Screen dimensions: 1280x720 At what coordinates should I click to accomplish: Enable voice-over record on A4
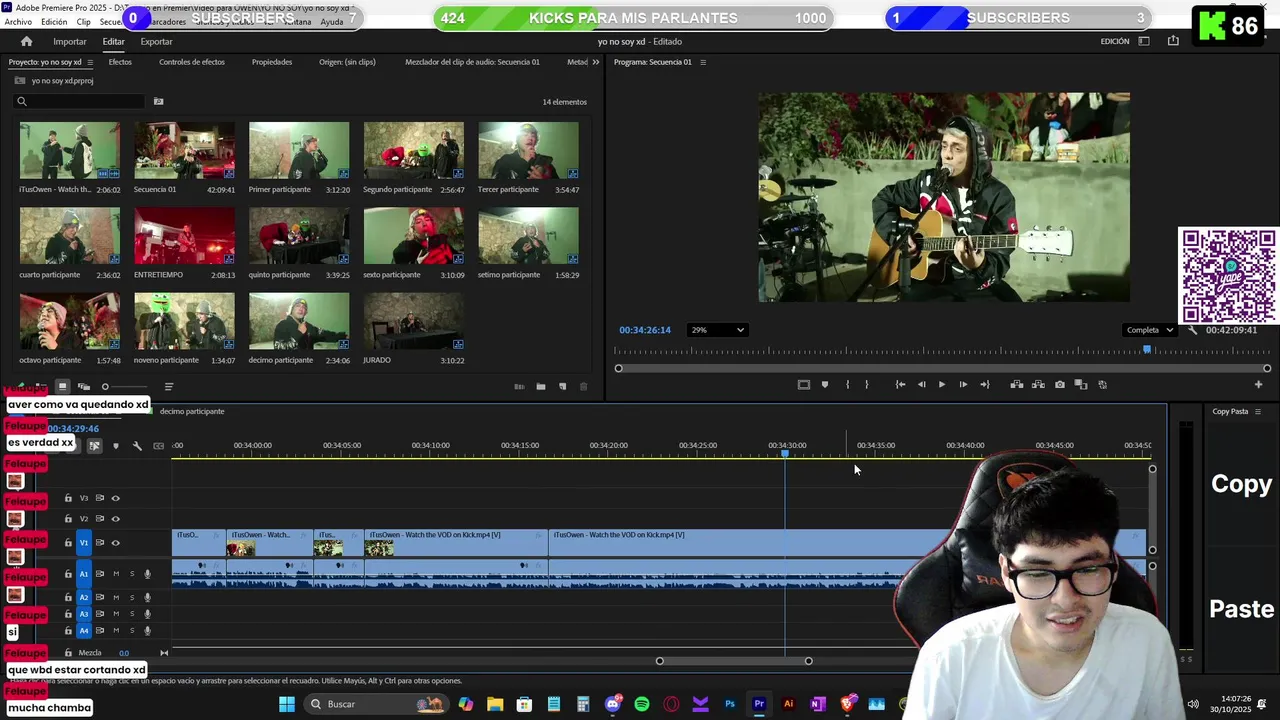coord(147,631)
